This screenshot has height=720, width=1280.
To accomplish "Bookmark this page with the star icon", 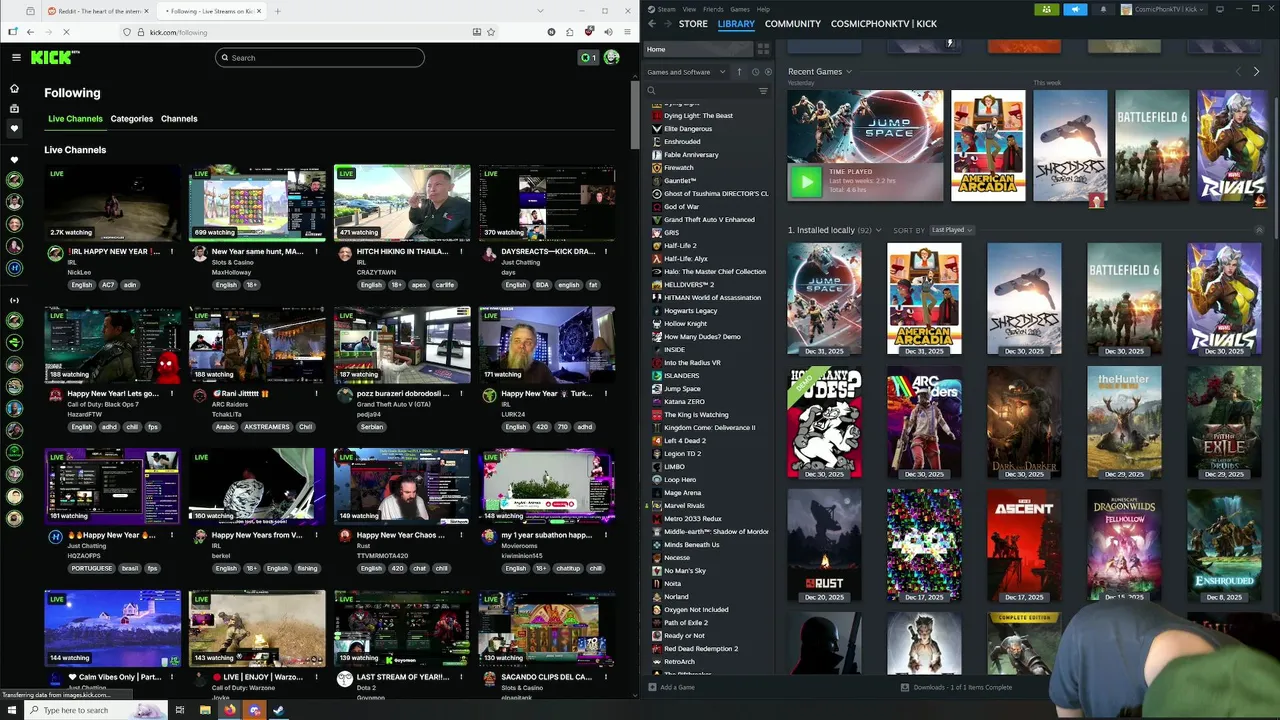I will (x=491, y=32).
